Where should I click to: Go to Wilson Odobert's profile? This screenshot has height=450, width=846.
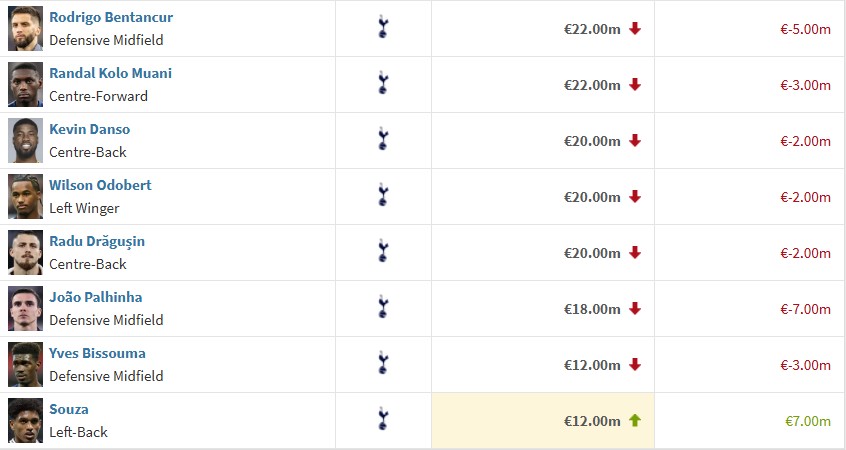pyautogui.click(x=100, y=185)
